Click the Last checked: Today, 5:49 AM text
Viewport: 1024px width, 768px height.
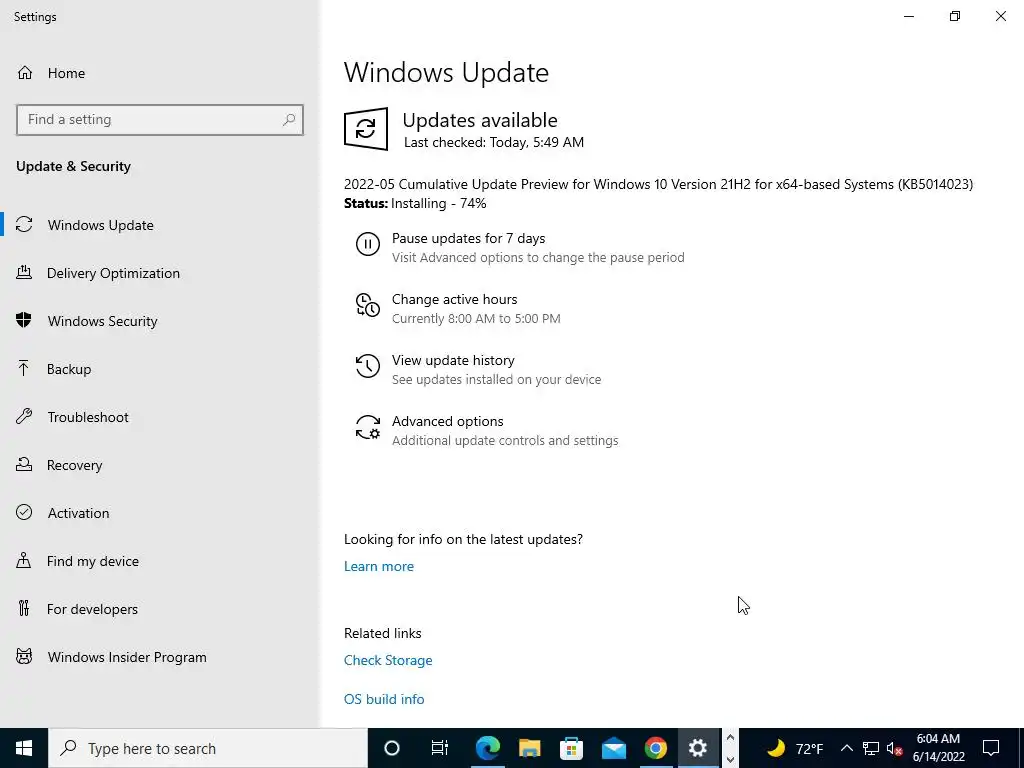point(494,142)
